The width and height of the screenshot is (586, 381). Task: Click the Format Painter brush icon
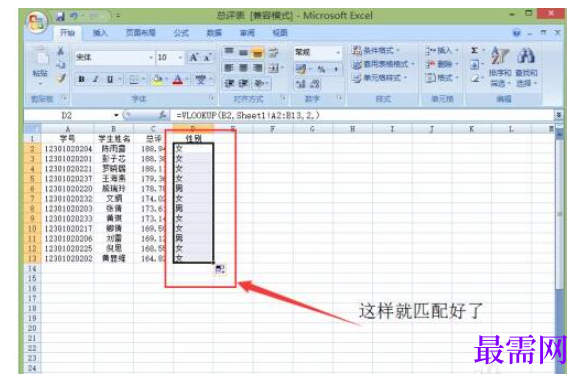61,79
